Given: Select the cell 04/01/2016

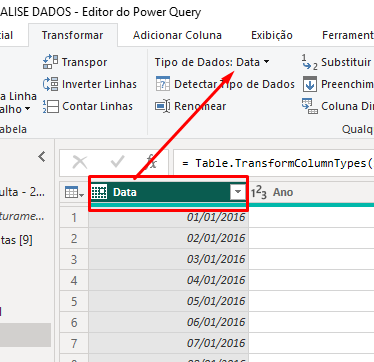Looking at the screenshot, I should tap(169, 280).
